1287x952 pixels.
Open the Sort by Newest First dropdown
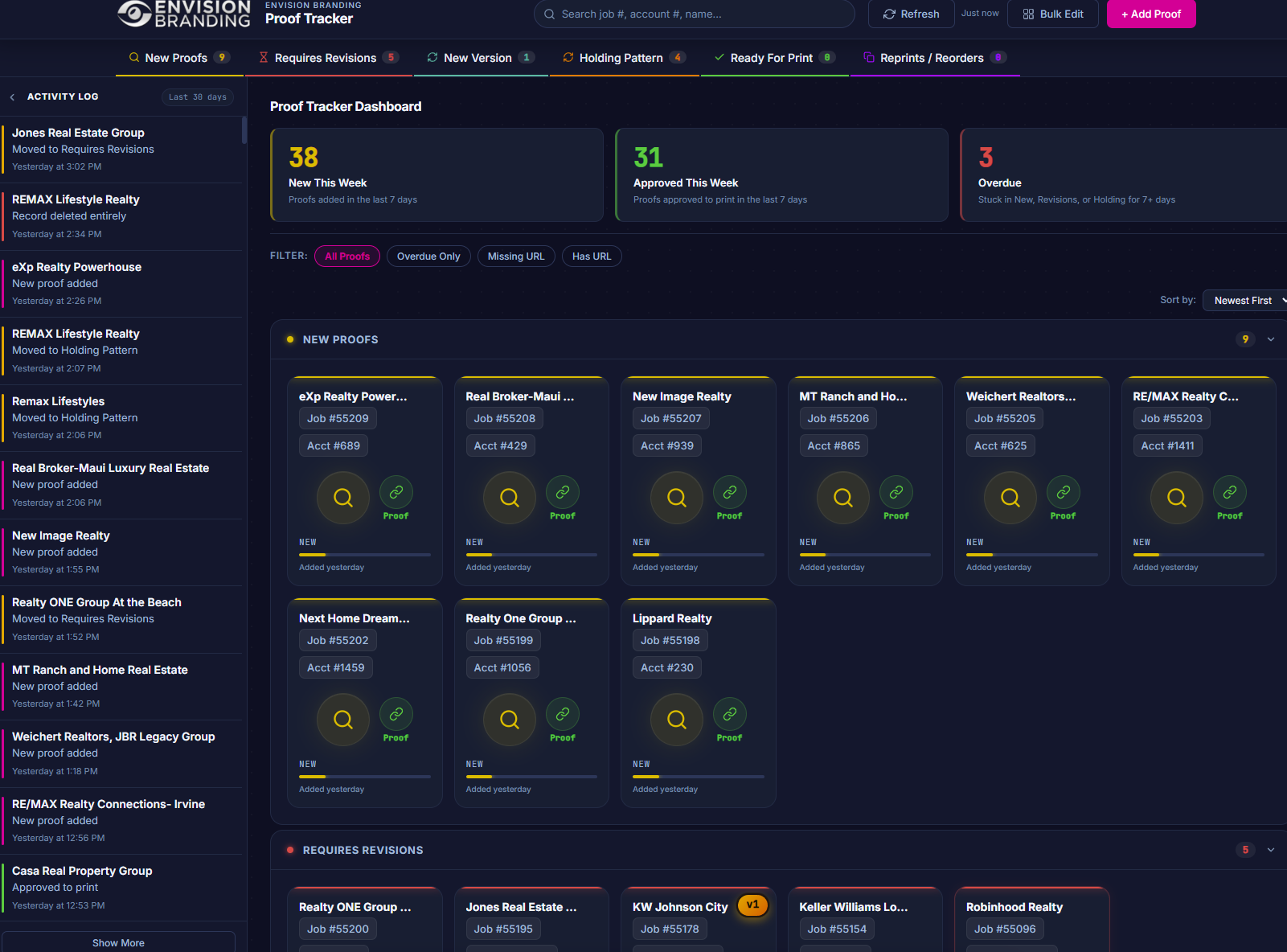(1246, 301)
